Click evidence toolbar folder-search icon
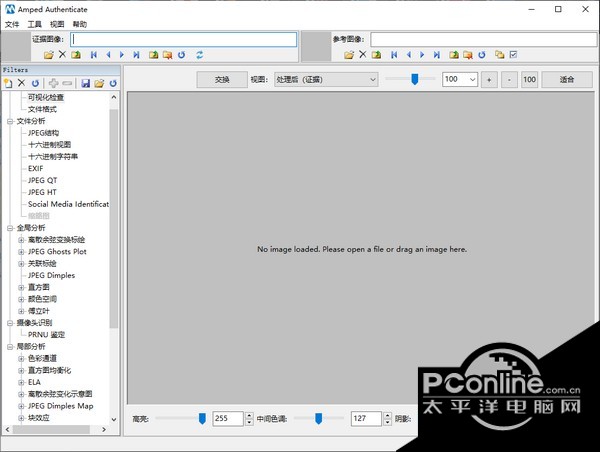Viewport: 600px width, 452px height. (167, 55)
